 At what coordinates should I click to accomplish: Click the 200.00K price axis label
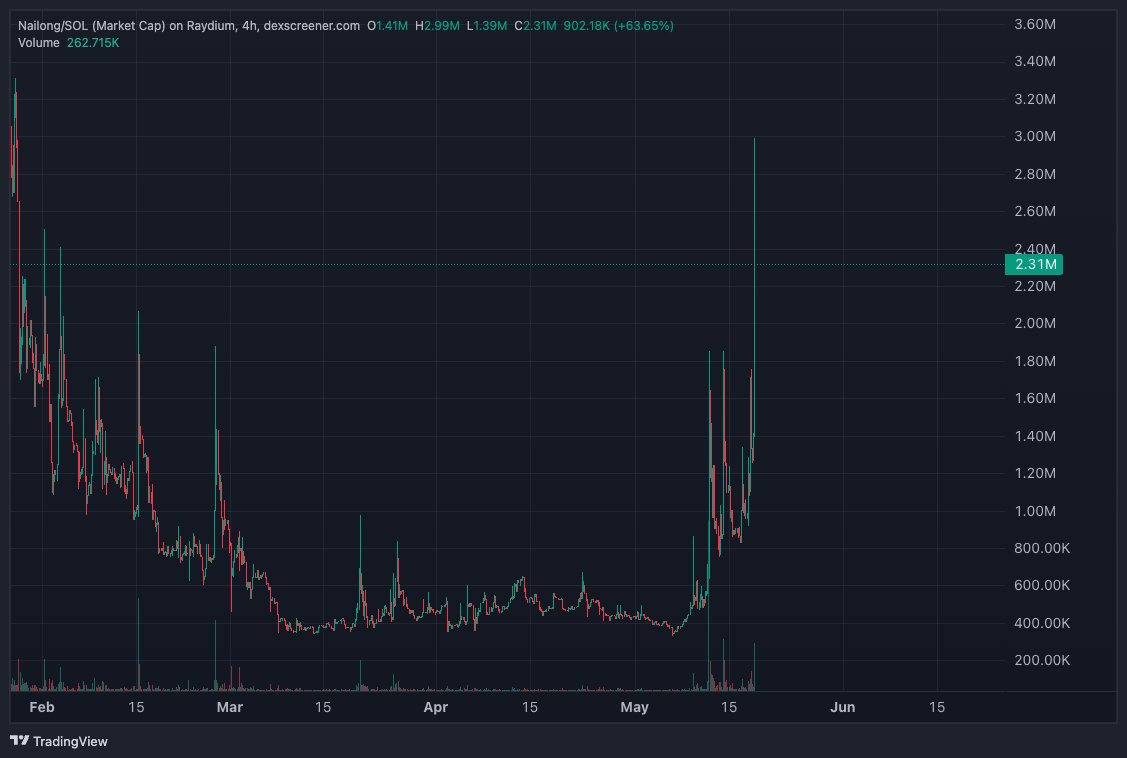click(1042, 660)
